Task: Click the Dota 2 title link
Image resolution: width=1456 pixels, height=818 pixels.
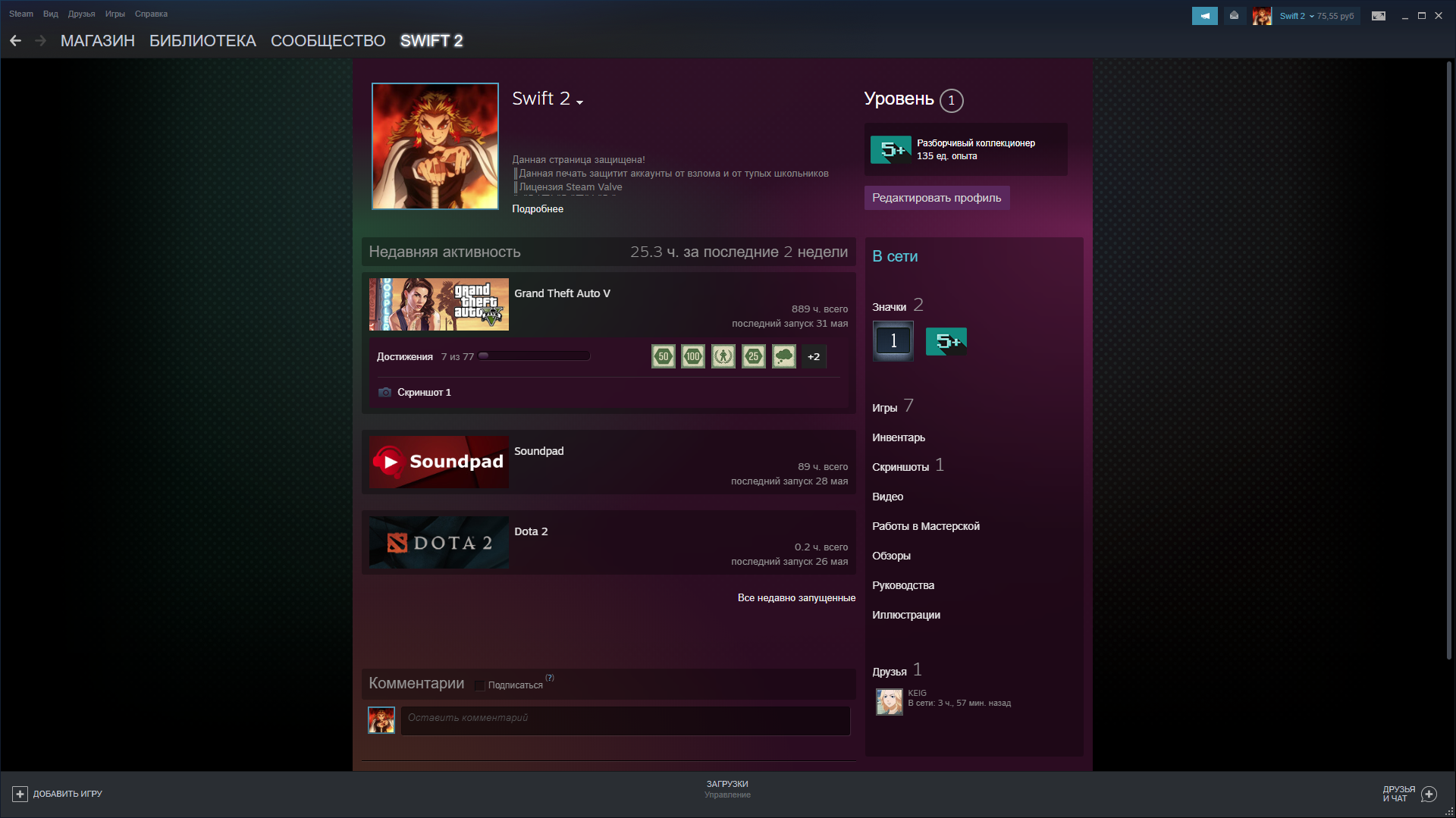Action: [x=531, y=531]
